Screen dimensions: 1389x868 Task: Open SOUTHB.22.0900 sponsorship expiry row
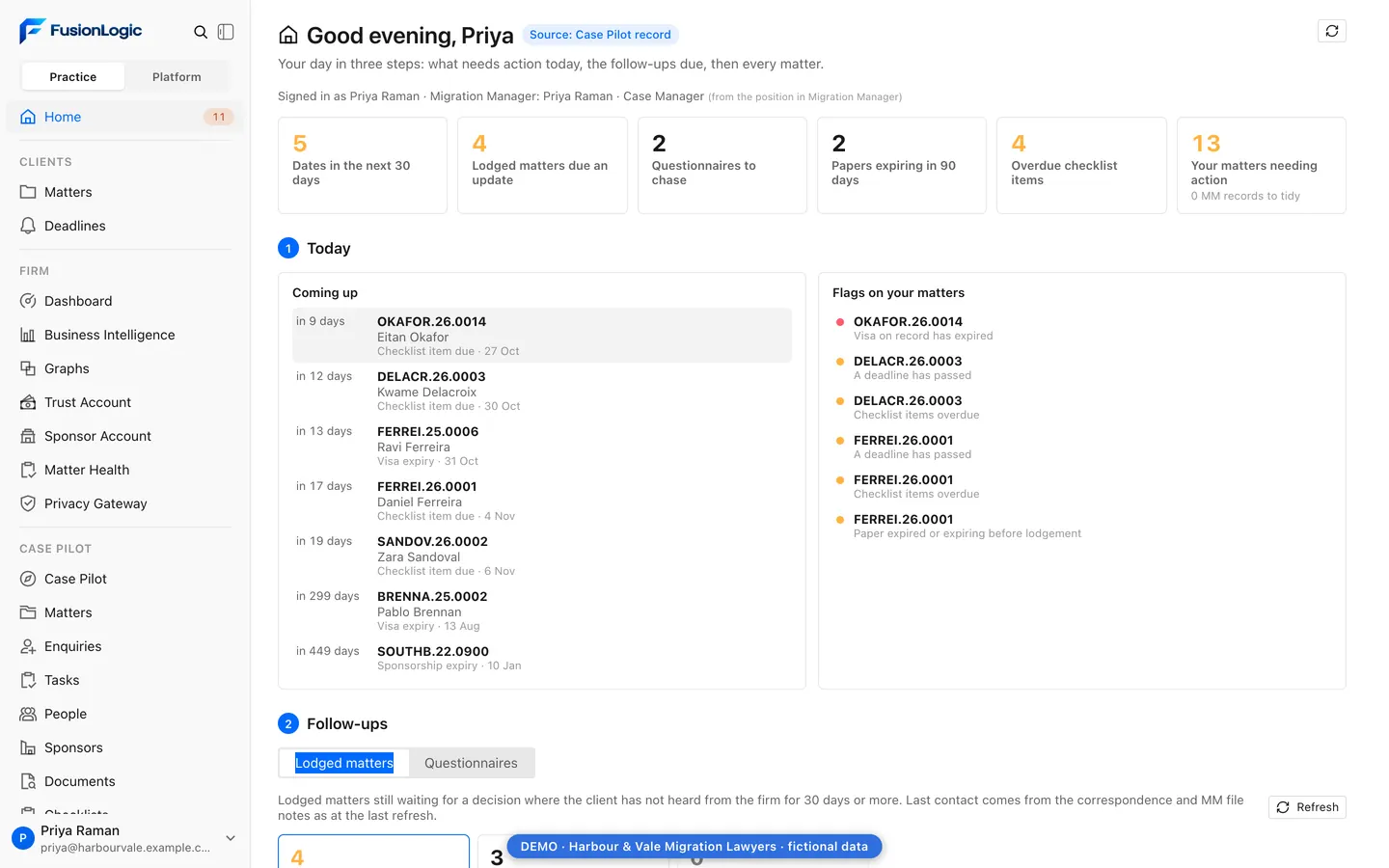[x=541, y=658]
